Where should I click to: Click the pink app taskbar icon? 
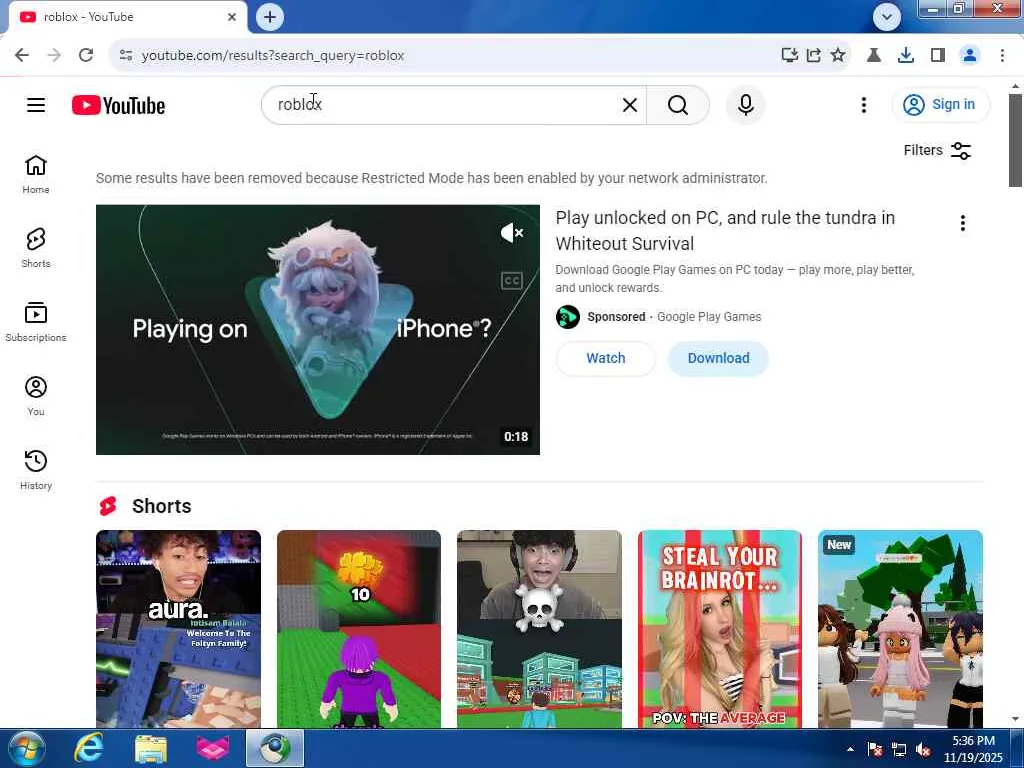coord(213,748)
